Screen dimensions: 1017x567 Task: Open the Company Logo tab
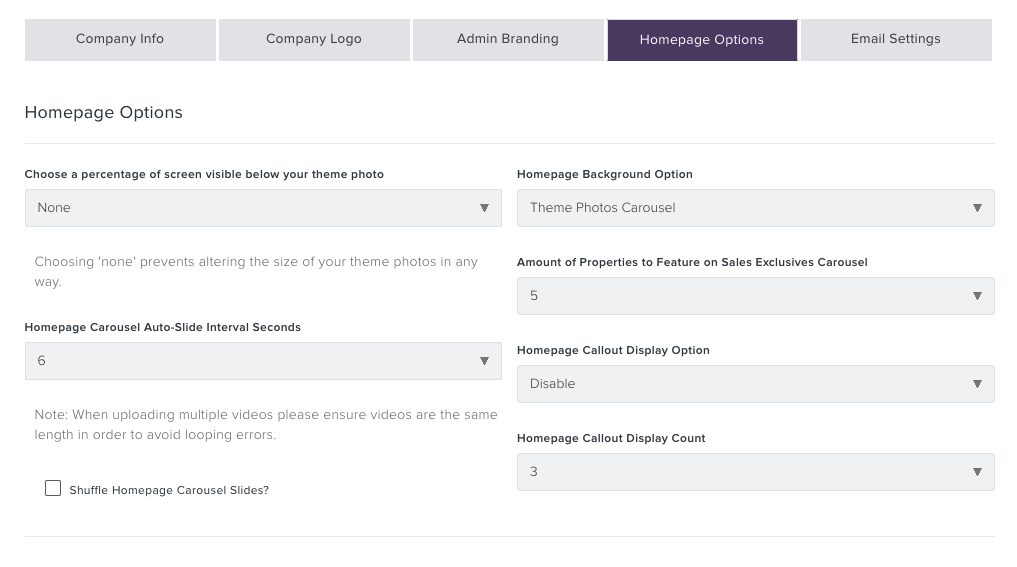314,40
